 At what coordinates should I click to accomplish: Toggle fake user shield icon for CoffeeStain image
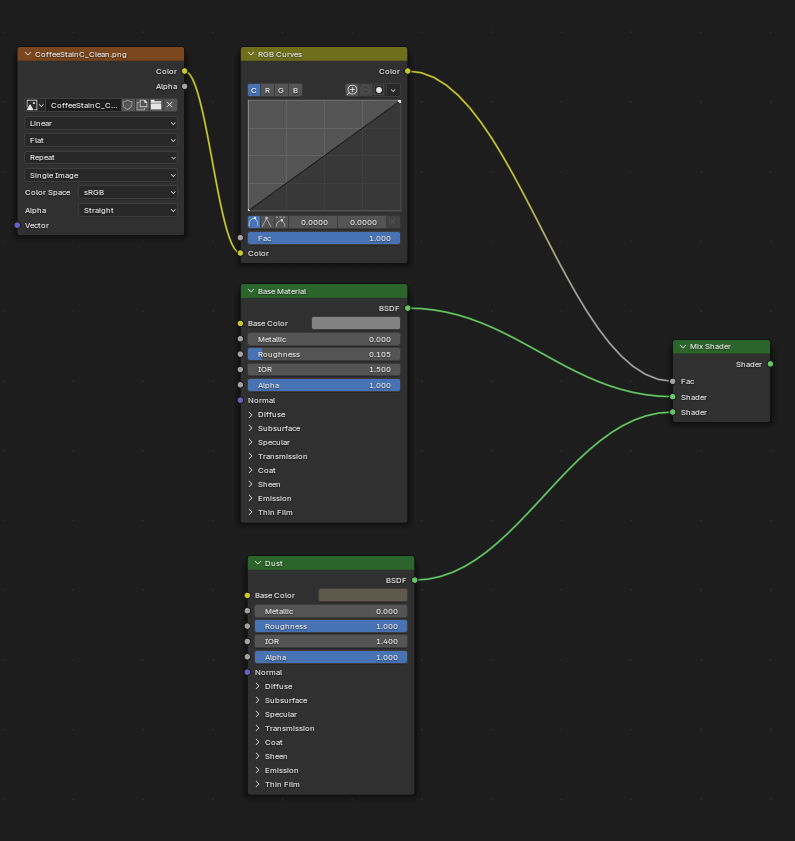[128, 105]
